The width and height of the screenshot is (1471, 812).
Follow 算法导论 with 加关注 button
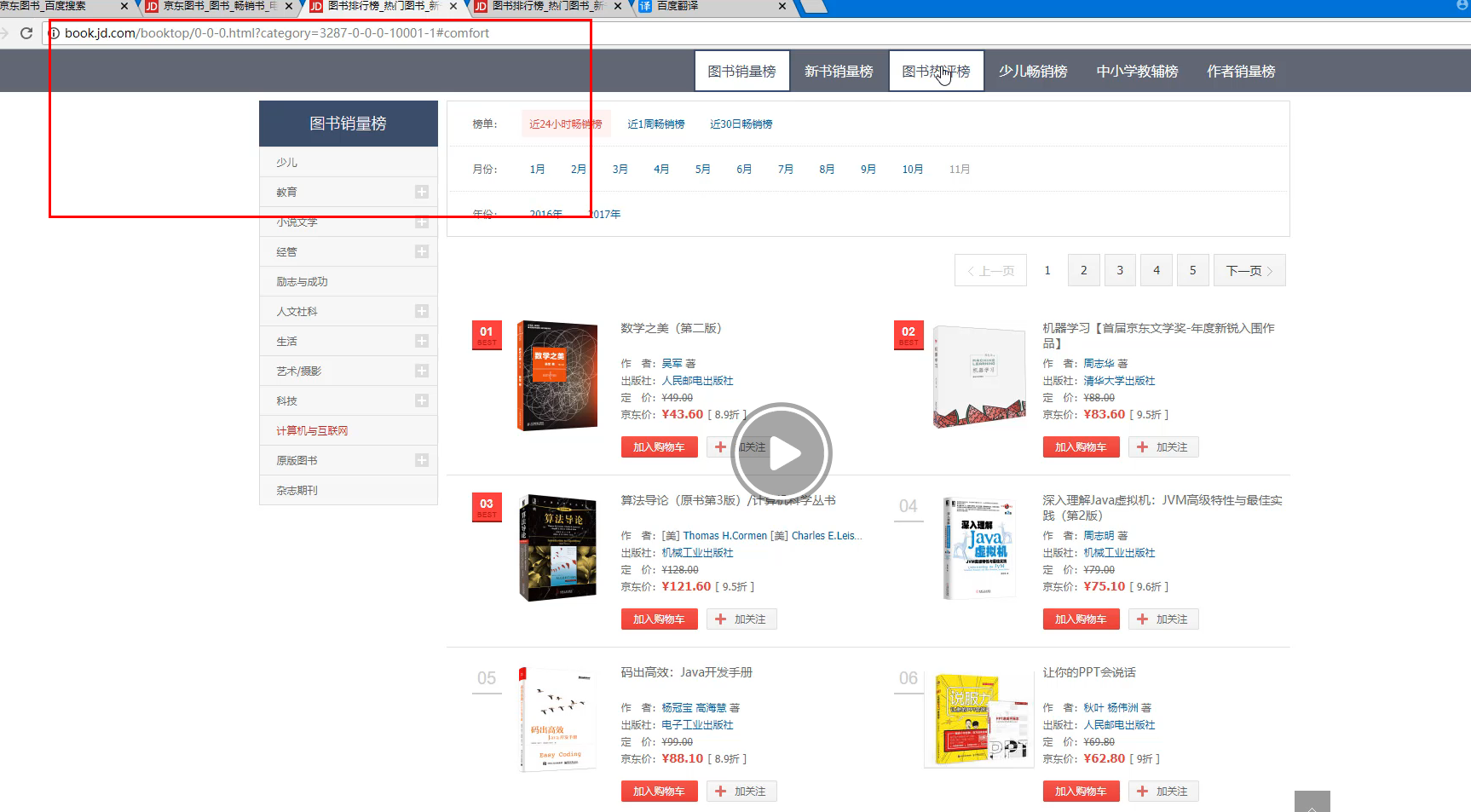click(741, 619)
